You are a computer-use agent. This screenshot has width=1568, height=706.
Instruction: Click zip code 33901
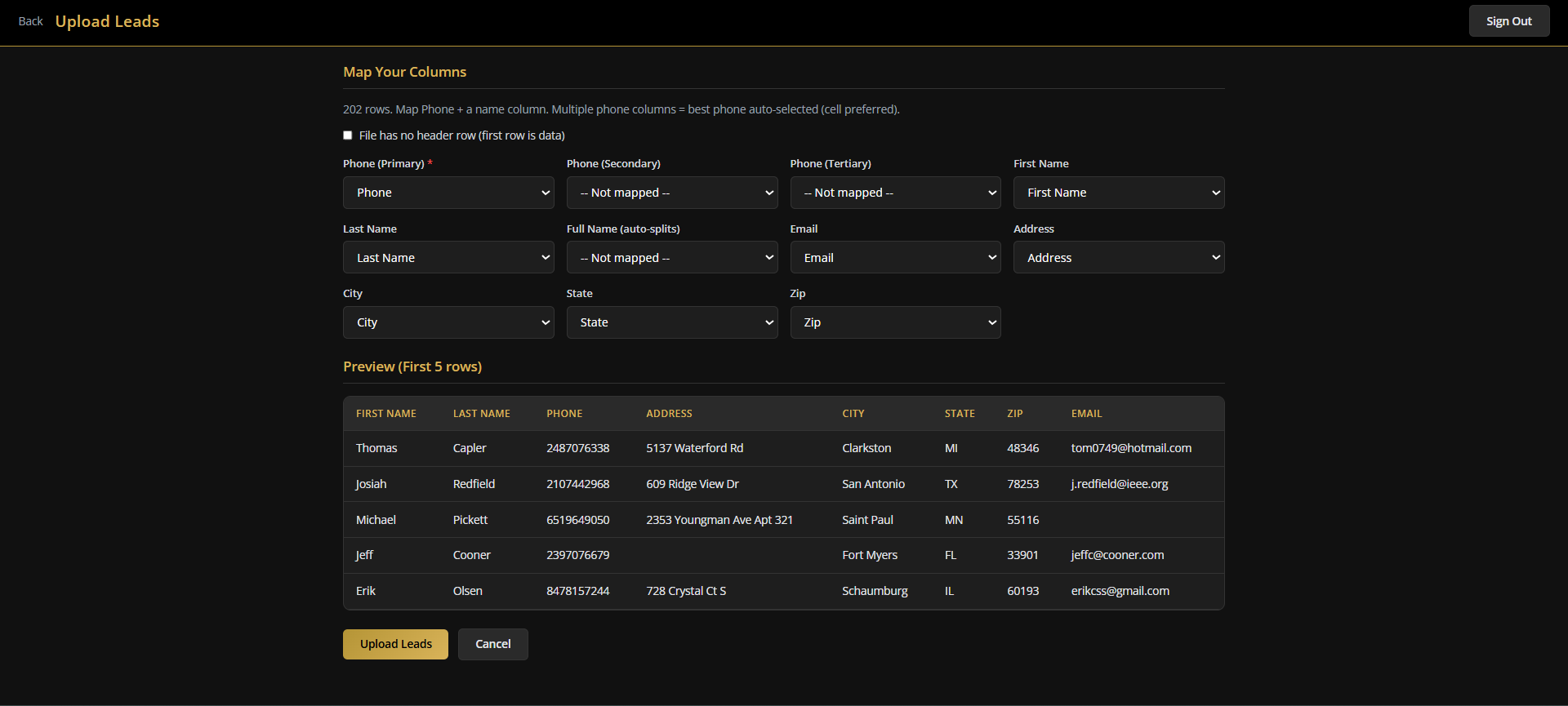tap(1022, 555)
